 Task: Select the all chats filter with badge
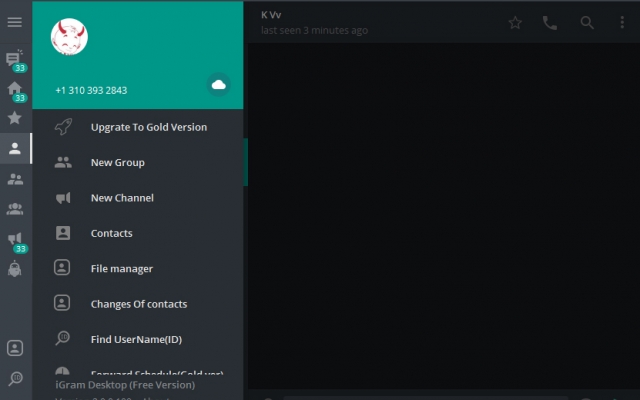(x=15, y=61)
